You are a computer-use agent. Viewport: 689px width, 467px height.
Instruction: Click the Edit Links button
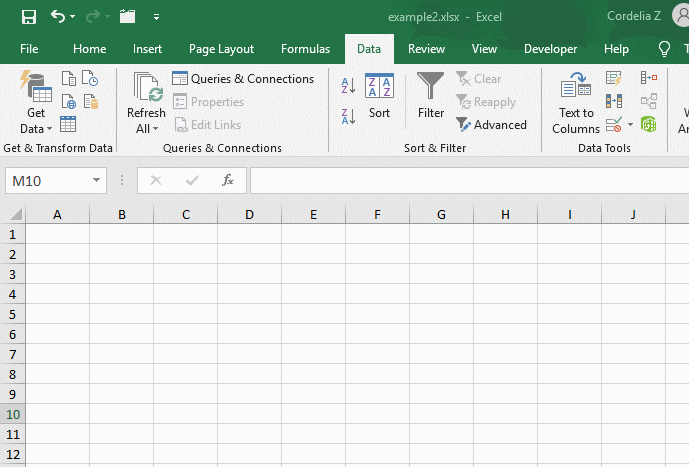207,125
